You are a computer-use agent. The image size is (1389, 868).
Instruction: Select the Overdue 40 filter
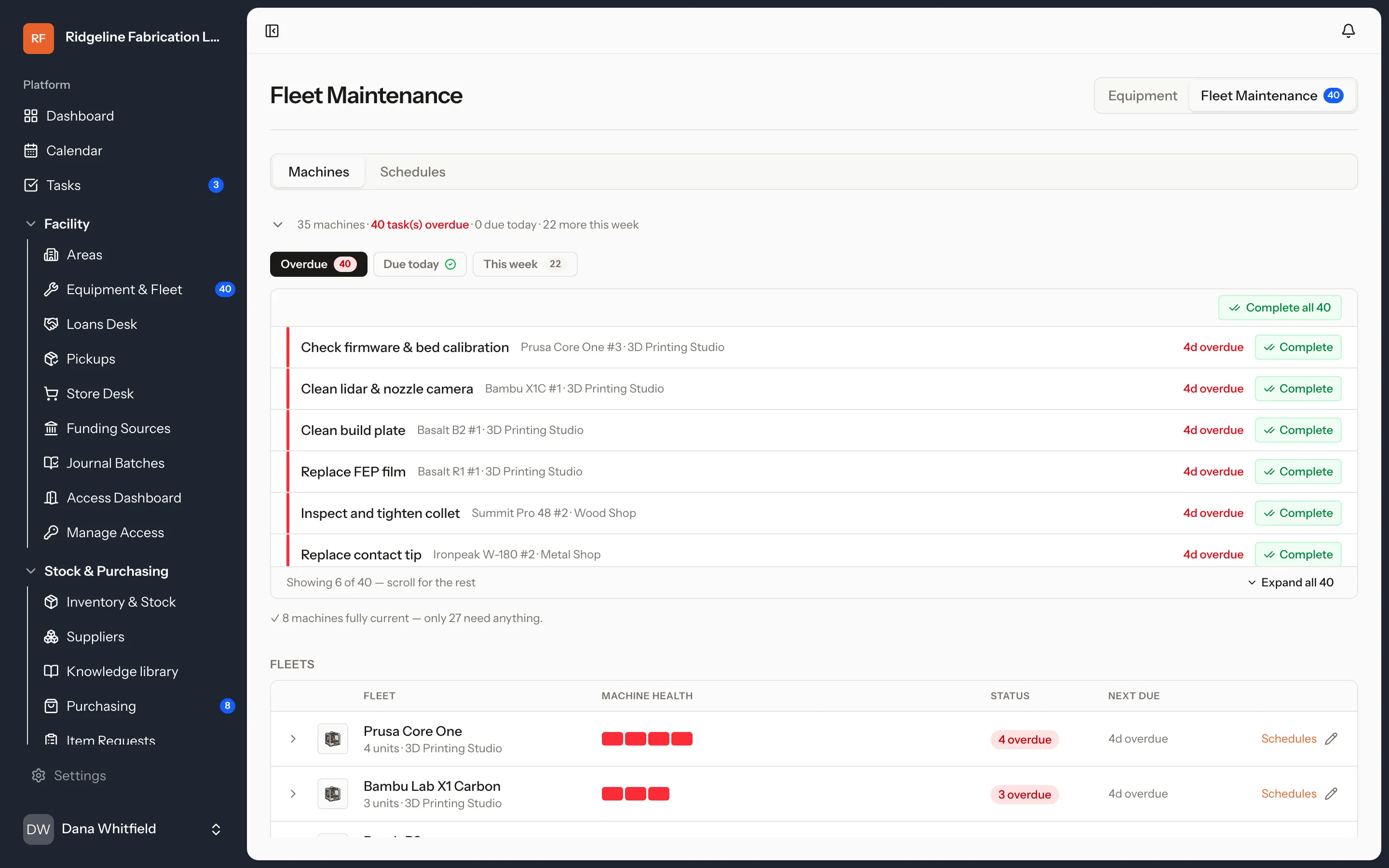(318, 264)
